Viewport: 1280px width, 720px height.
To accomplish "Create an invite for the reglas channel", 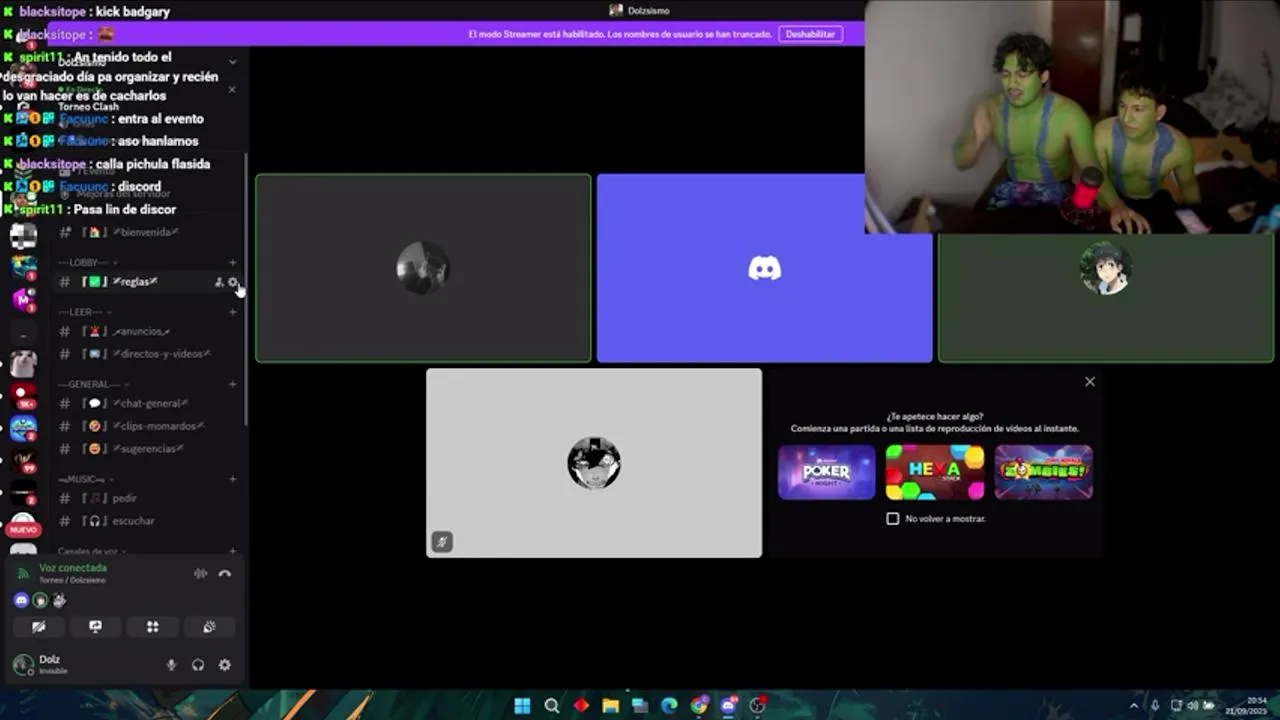I will click(219, 282).
